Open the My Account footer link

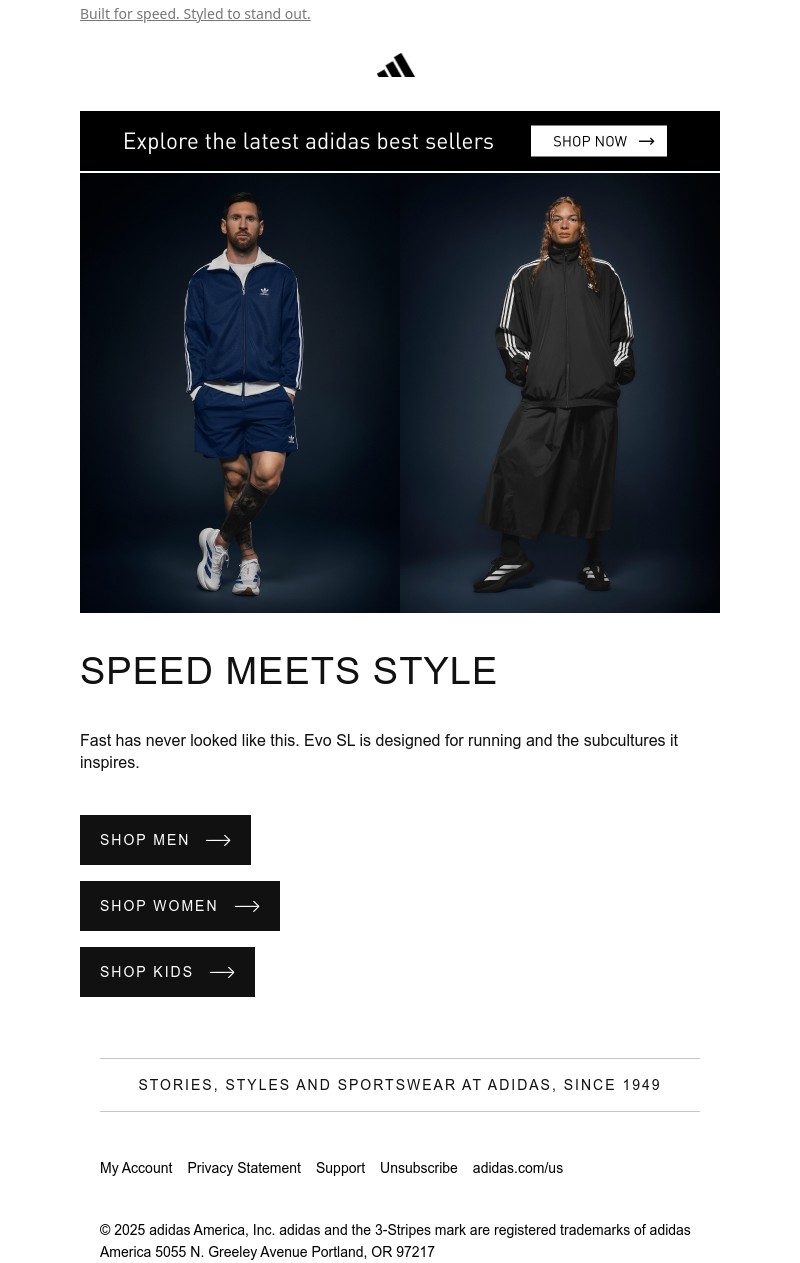(x=136, y=1168)
